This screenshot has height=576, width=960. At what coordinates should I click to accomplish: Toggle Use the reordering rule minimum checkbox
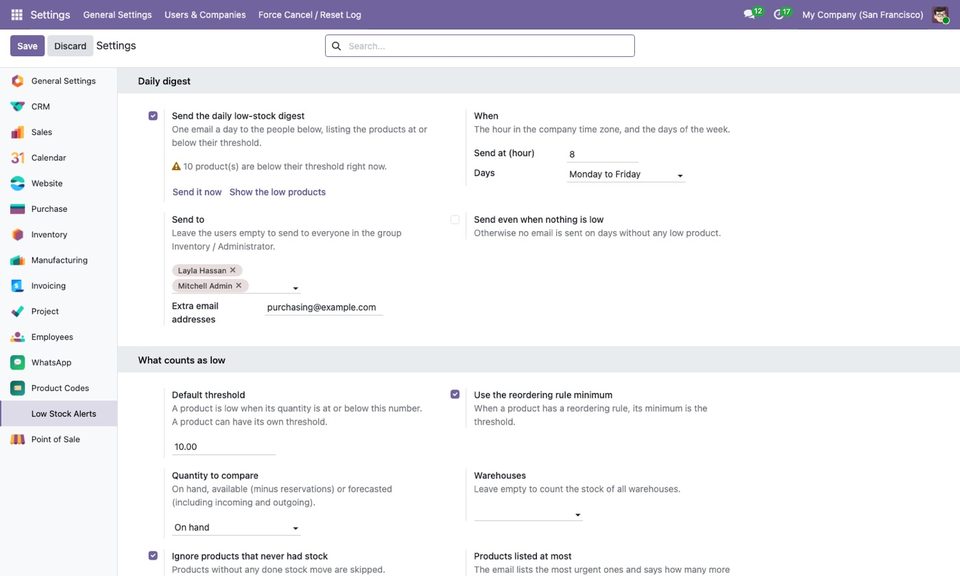pos(455,394)
